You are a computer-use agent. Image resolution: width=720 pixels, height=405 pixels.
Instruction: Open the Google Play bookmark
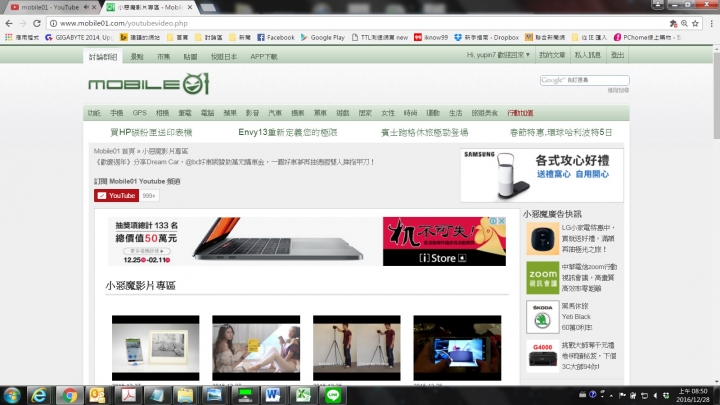tap(322, 37)
